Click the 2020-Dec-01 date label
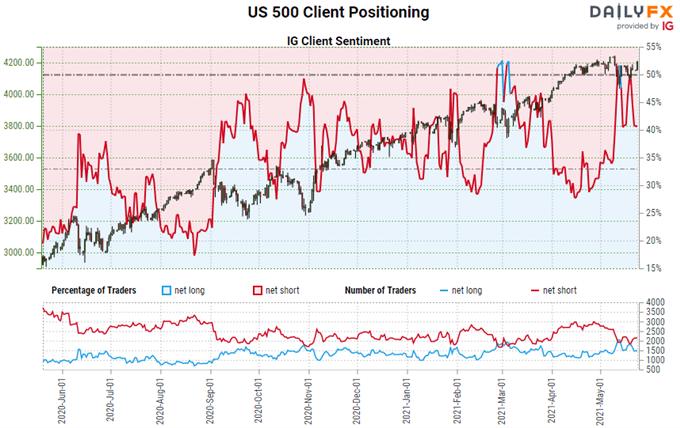The height and width of the screenshot is (428, 680). point(357,401)
